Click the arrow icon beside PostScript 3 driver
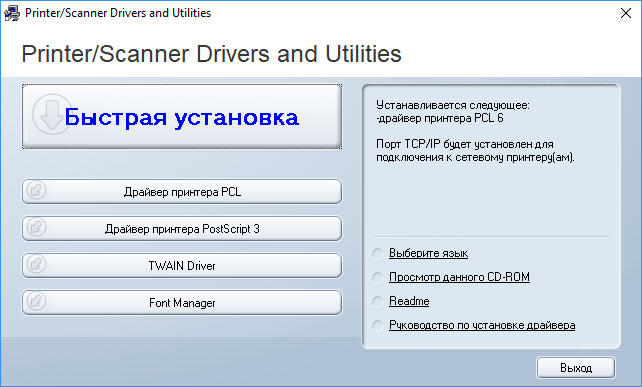Screen dimensions: 642x387 click(36, 227)
